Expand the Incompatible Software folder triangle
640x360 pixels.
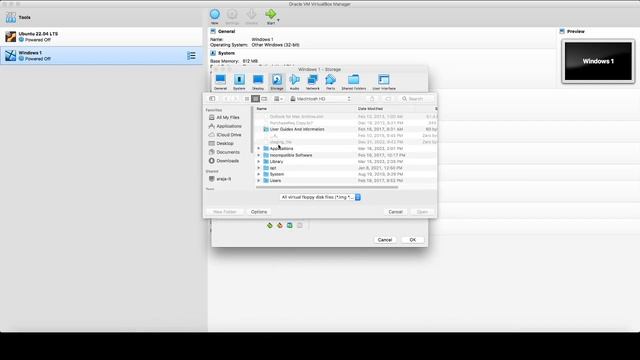tap(258, 155)
